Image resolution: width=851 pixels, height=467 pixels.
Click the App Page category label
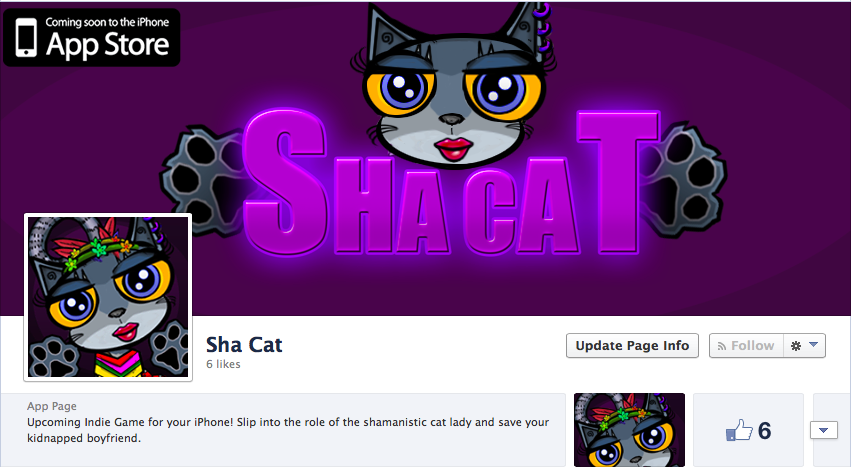52,406
